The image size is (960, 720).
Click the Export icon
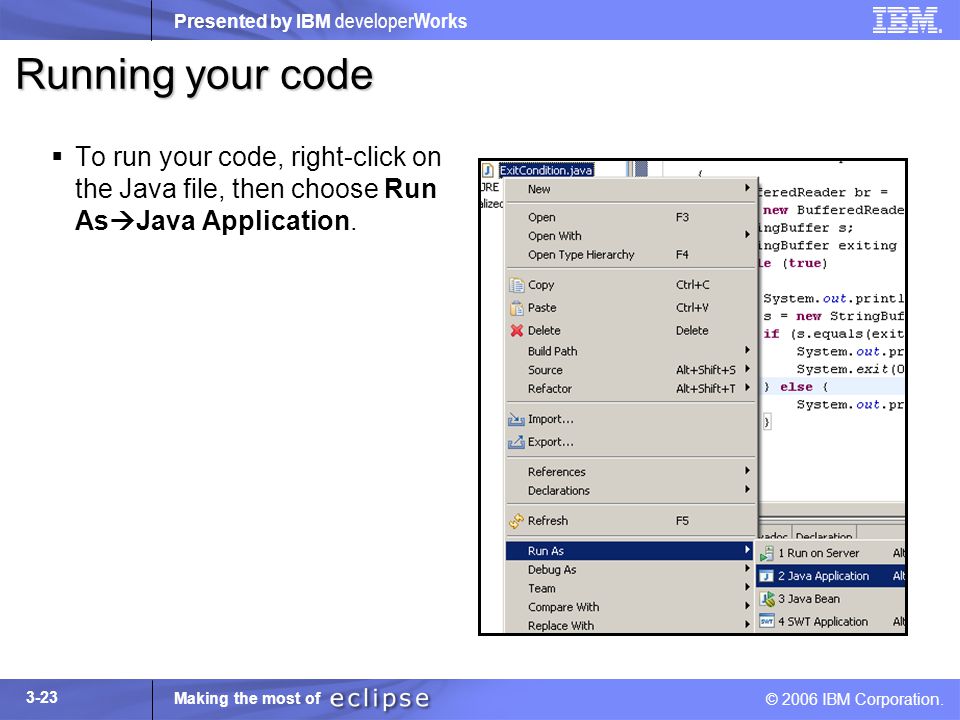coord(516,442)
